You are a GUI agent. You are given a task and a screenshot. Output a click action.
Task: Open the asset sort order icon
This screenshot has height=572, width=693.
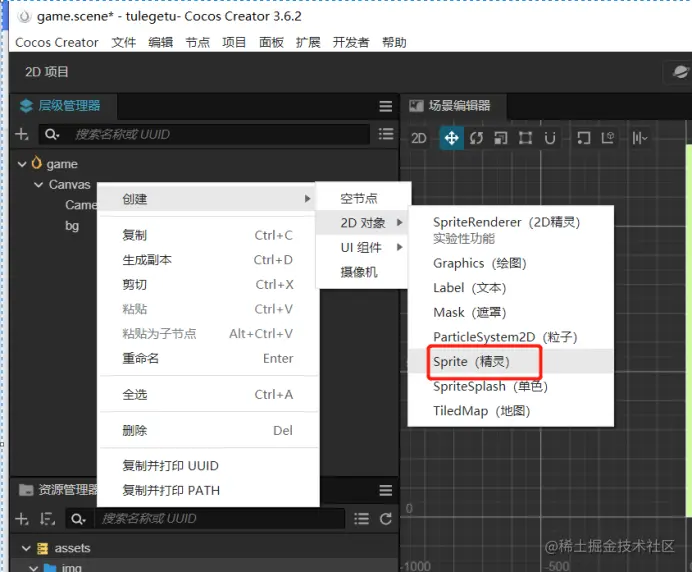[x=47, y=519]
